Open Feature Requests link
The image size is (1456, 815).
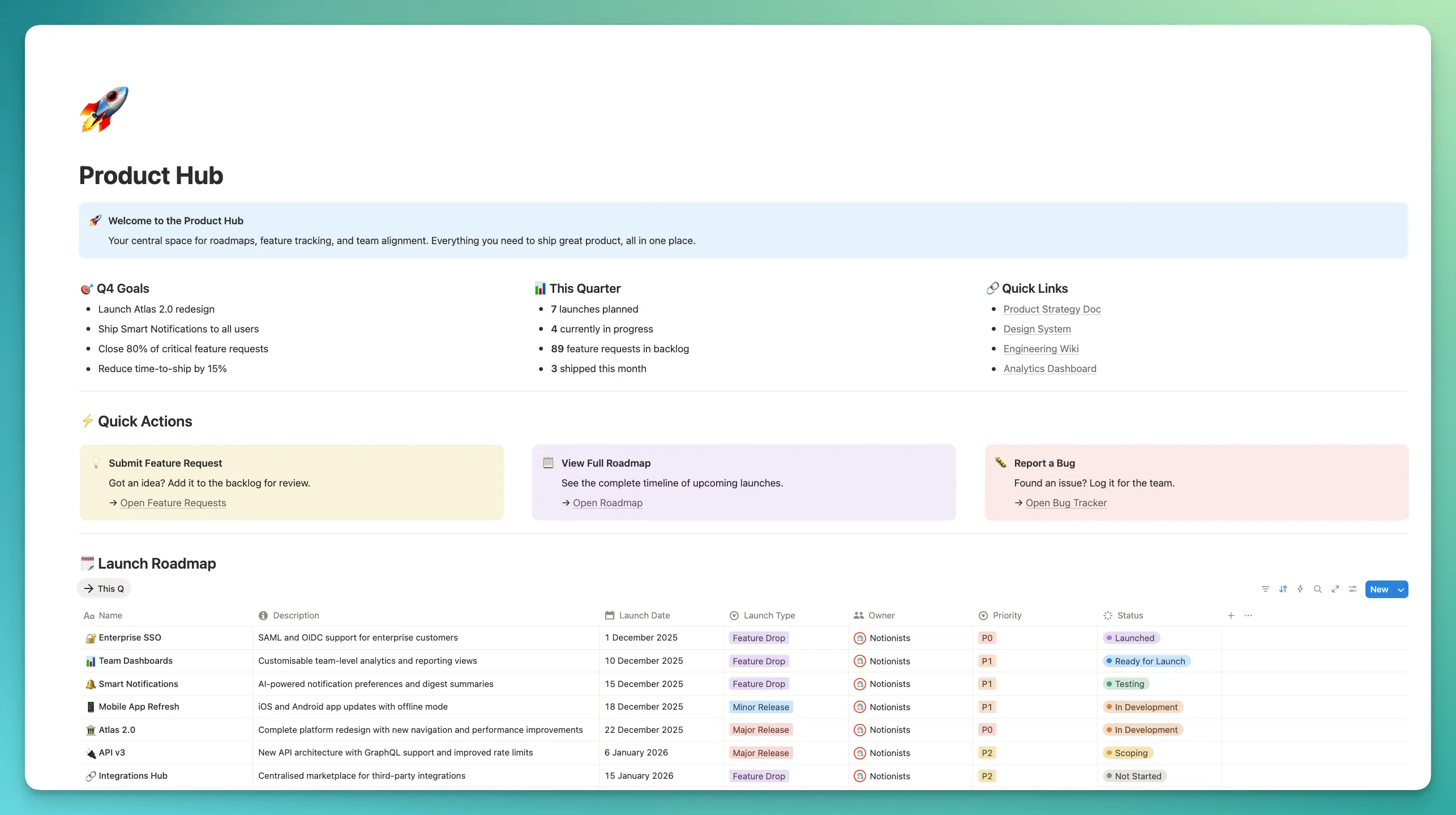click(x=173, y=502)
